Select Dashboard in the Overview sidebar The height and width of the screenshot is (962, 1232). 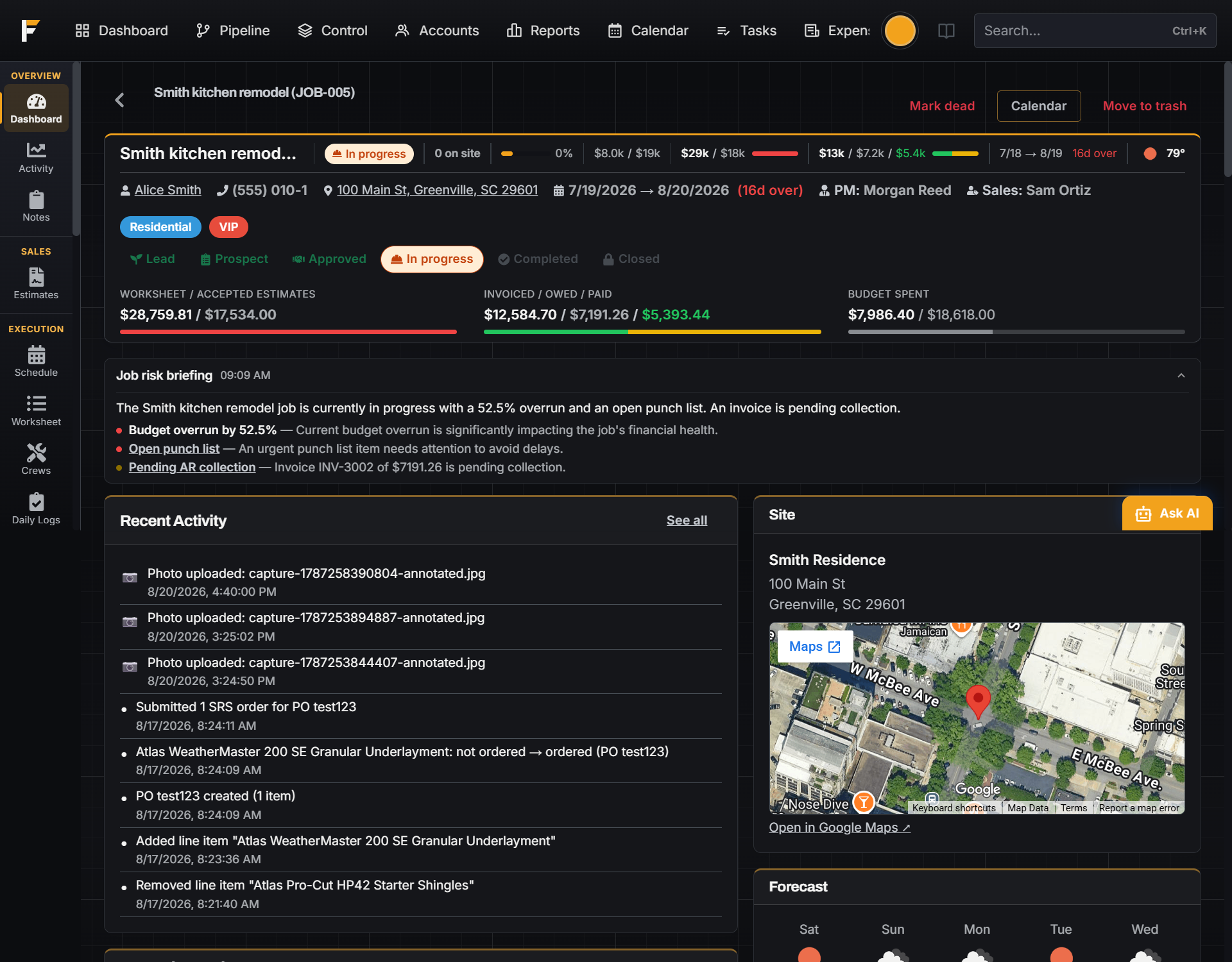36,108
